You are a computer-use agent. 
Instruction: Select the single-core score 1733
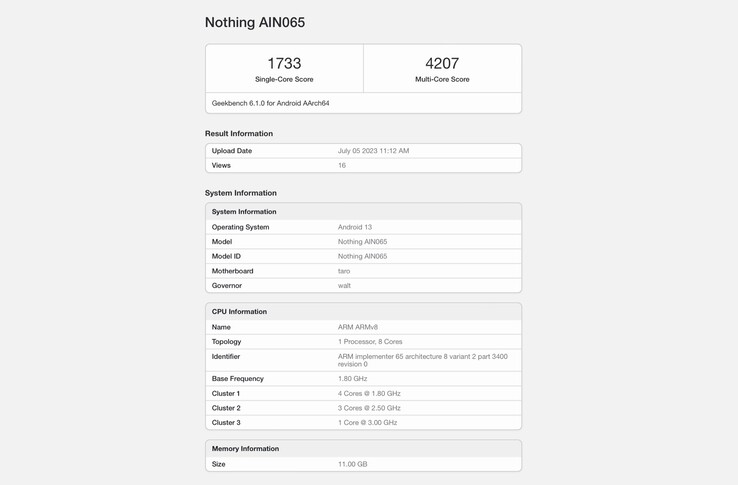click(x=284, y=63)
